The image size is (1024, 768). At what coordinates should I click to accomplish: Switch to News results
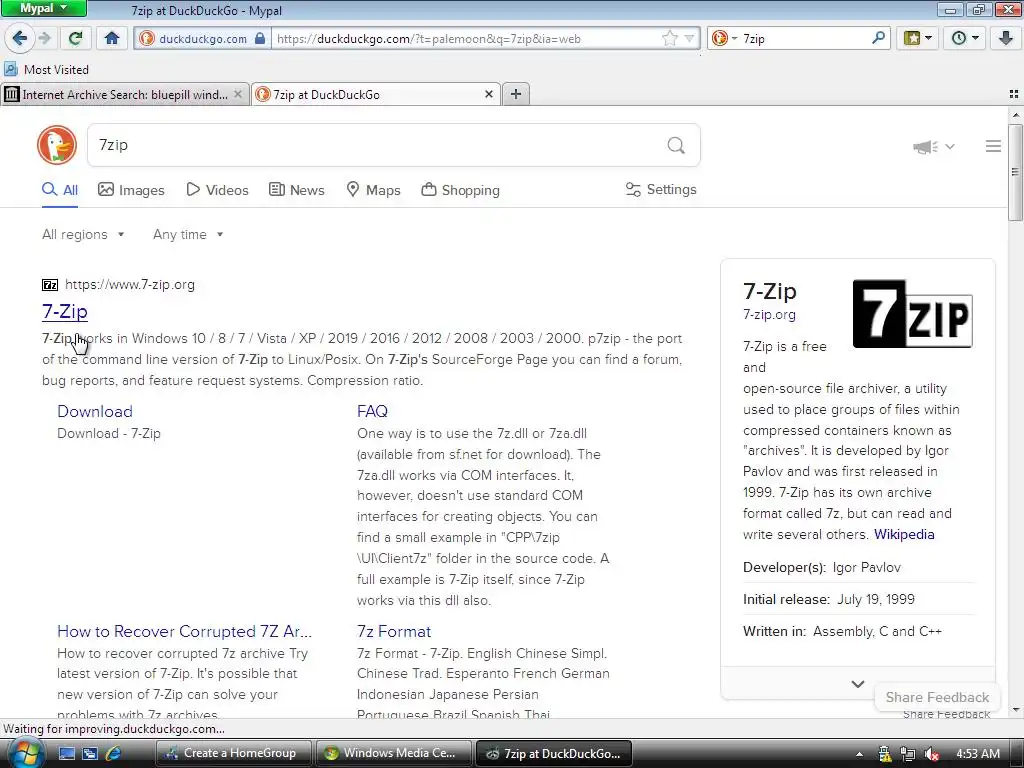tap(297, 190)
